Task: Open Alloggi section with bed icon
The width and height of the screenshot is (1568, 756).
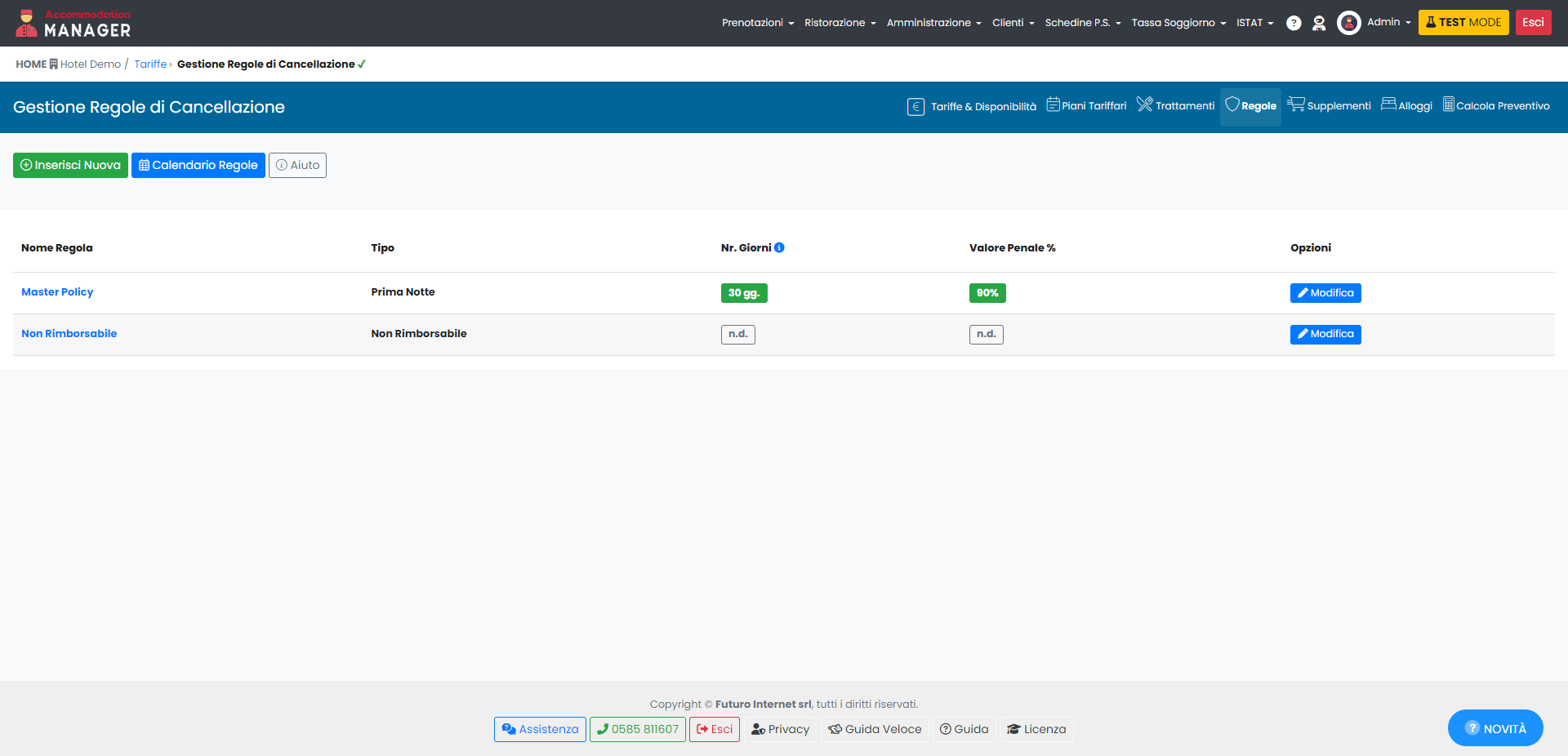Action: pyautogui.click(x=1406, y=106)
